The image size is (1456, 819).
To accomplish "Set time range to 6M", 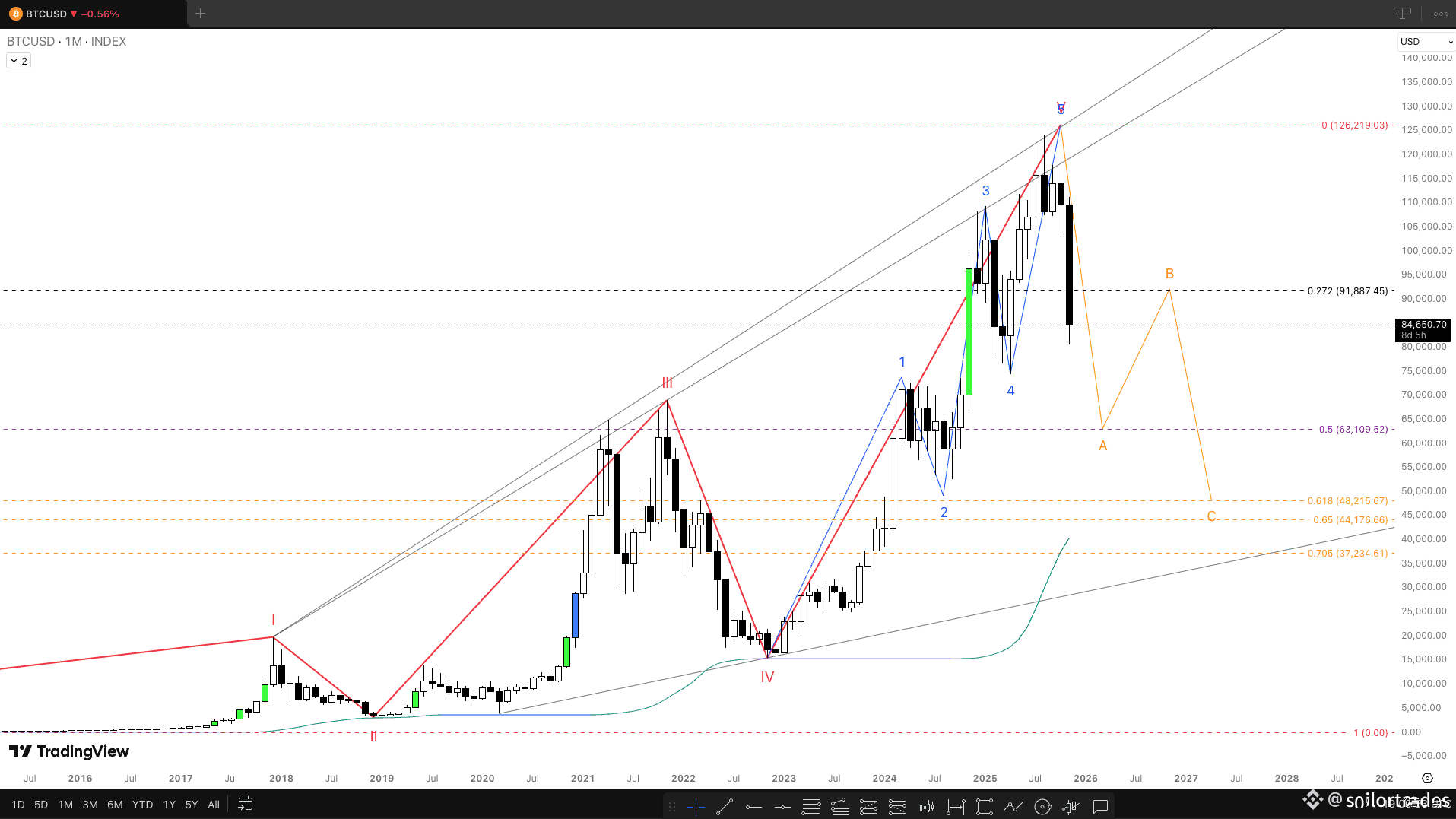I will tap(115, 805).
